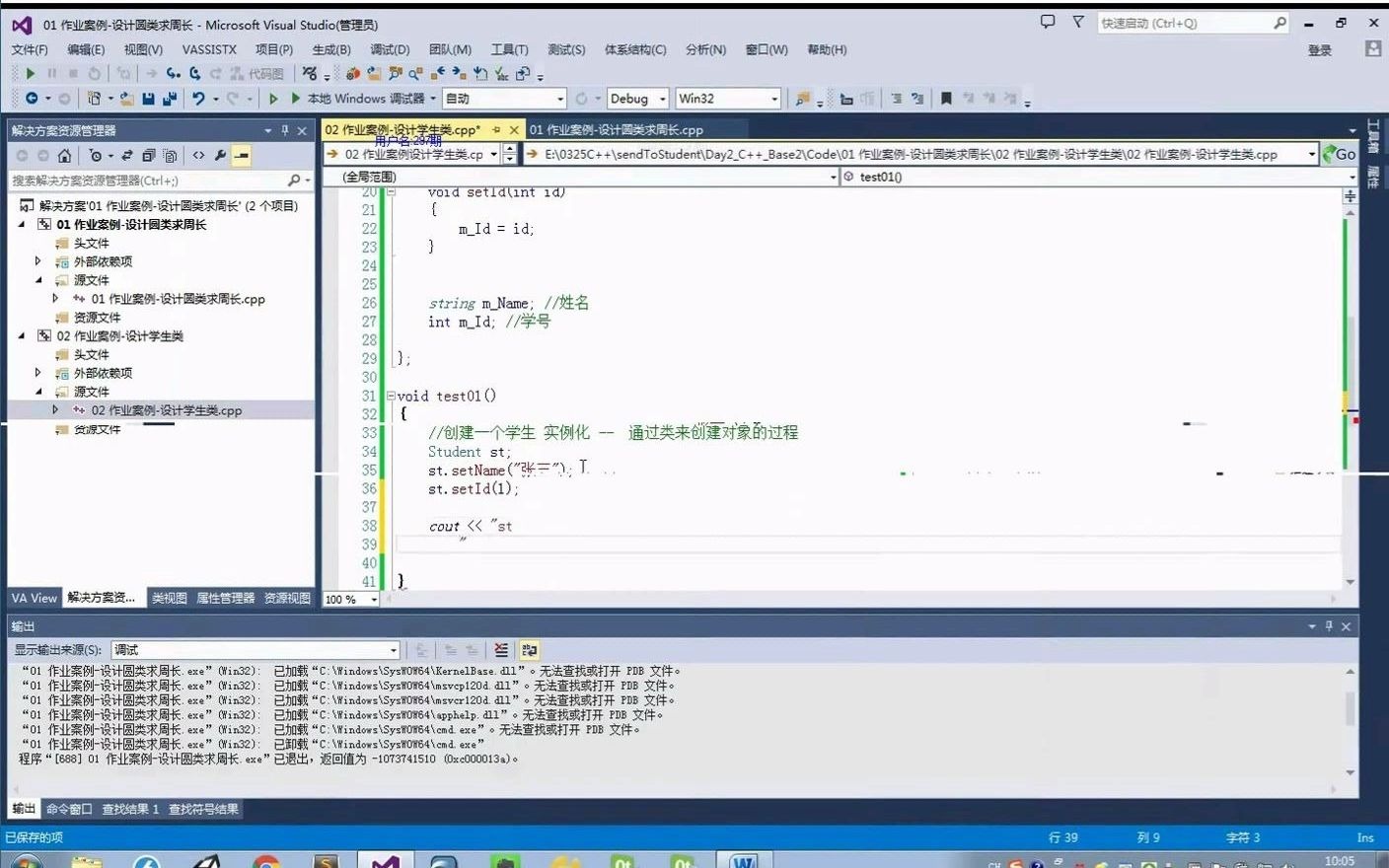This screenshot has height=868, width=1389.
Task: Click the VA Go button
Action: (x=1340, y=154)
